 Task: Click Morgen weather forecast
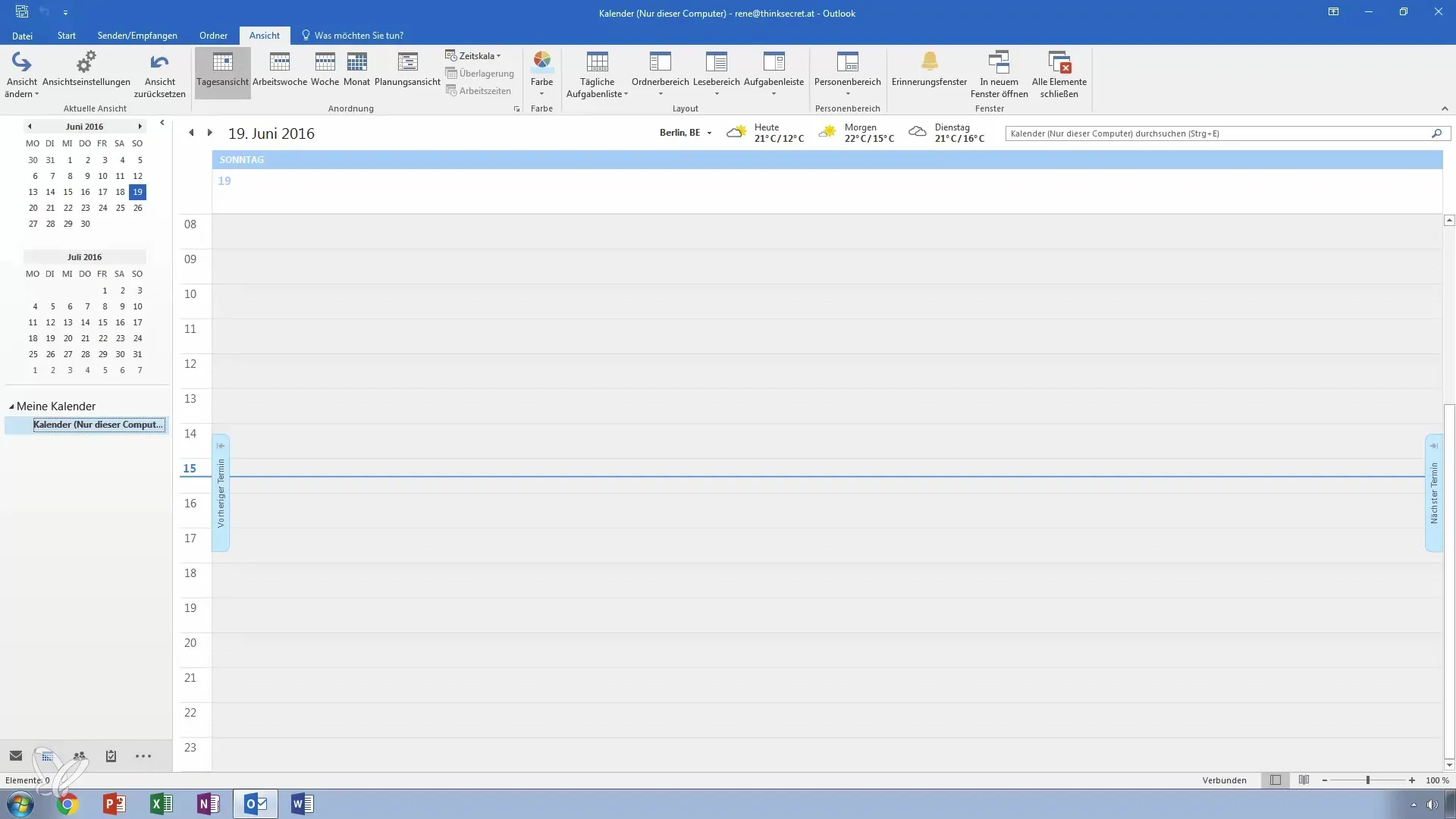point(855,133)
